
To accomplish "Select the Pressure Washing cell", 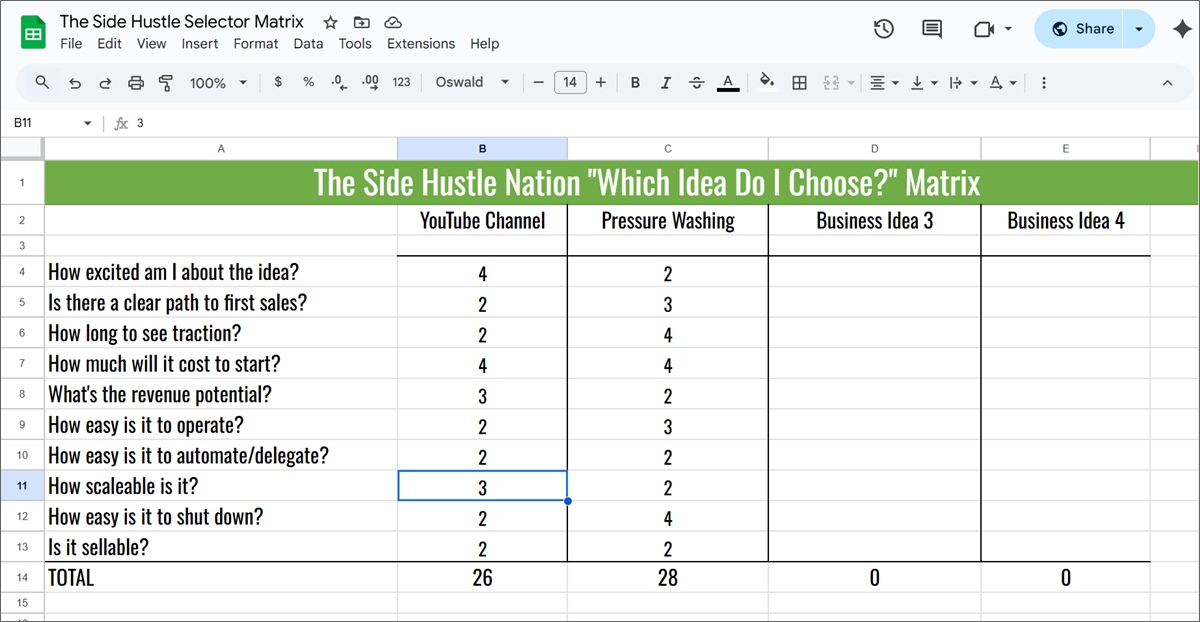I will coord(668,221).
